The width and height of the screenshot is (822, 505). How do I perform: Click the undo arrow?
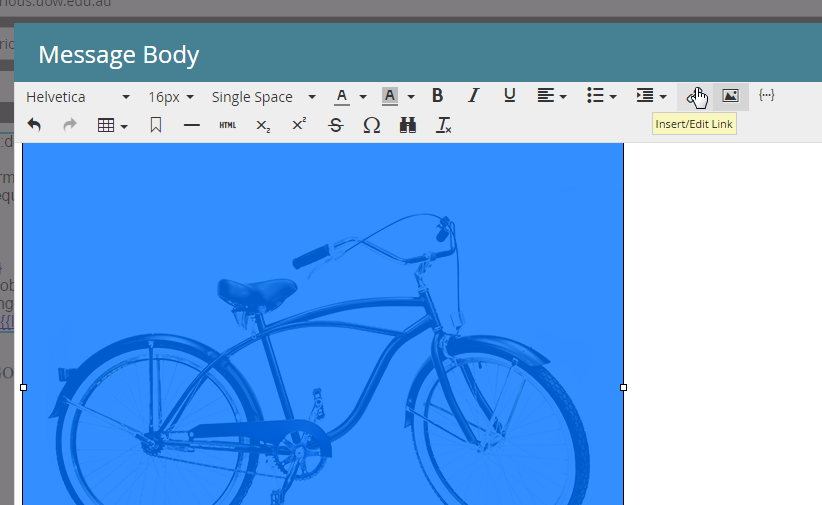(34, 125)
